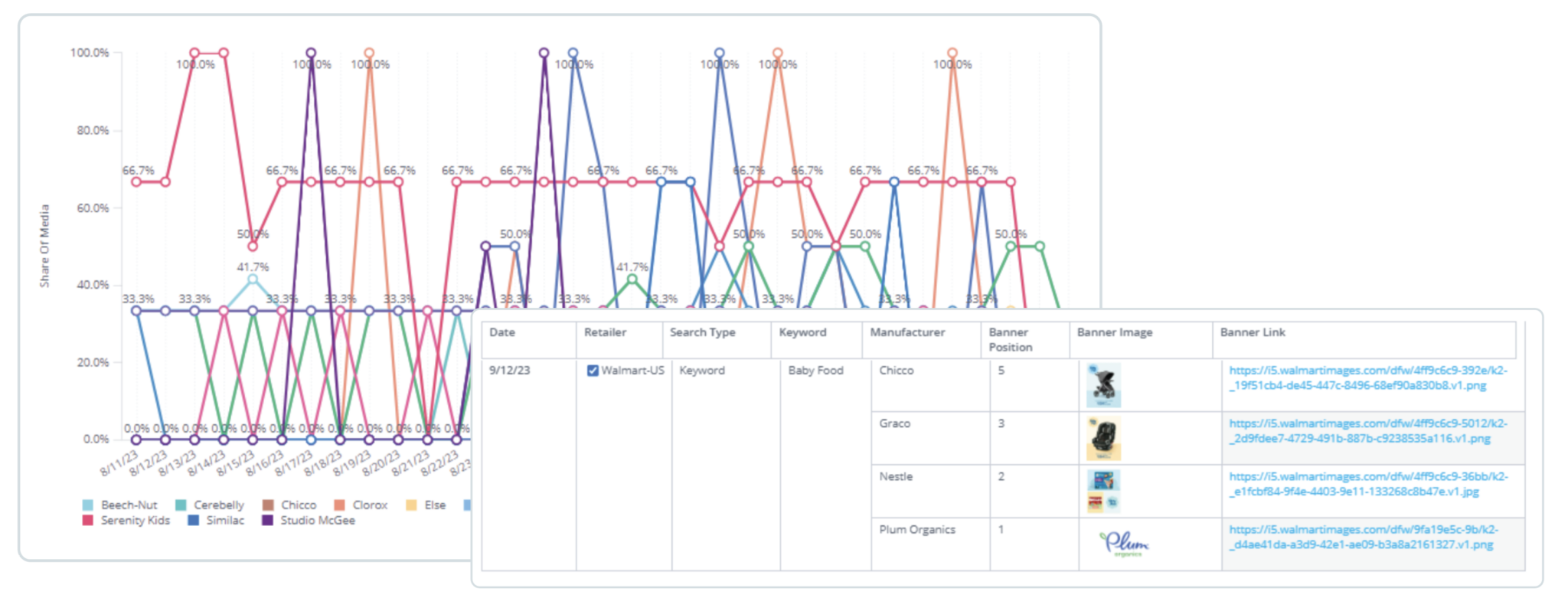Viewport: 1568px width, 608px height.
Task: Open the Chicco banner image link
Action: (x=1367, y=378)
